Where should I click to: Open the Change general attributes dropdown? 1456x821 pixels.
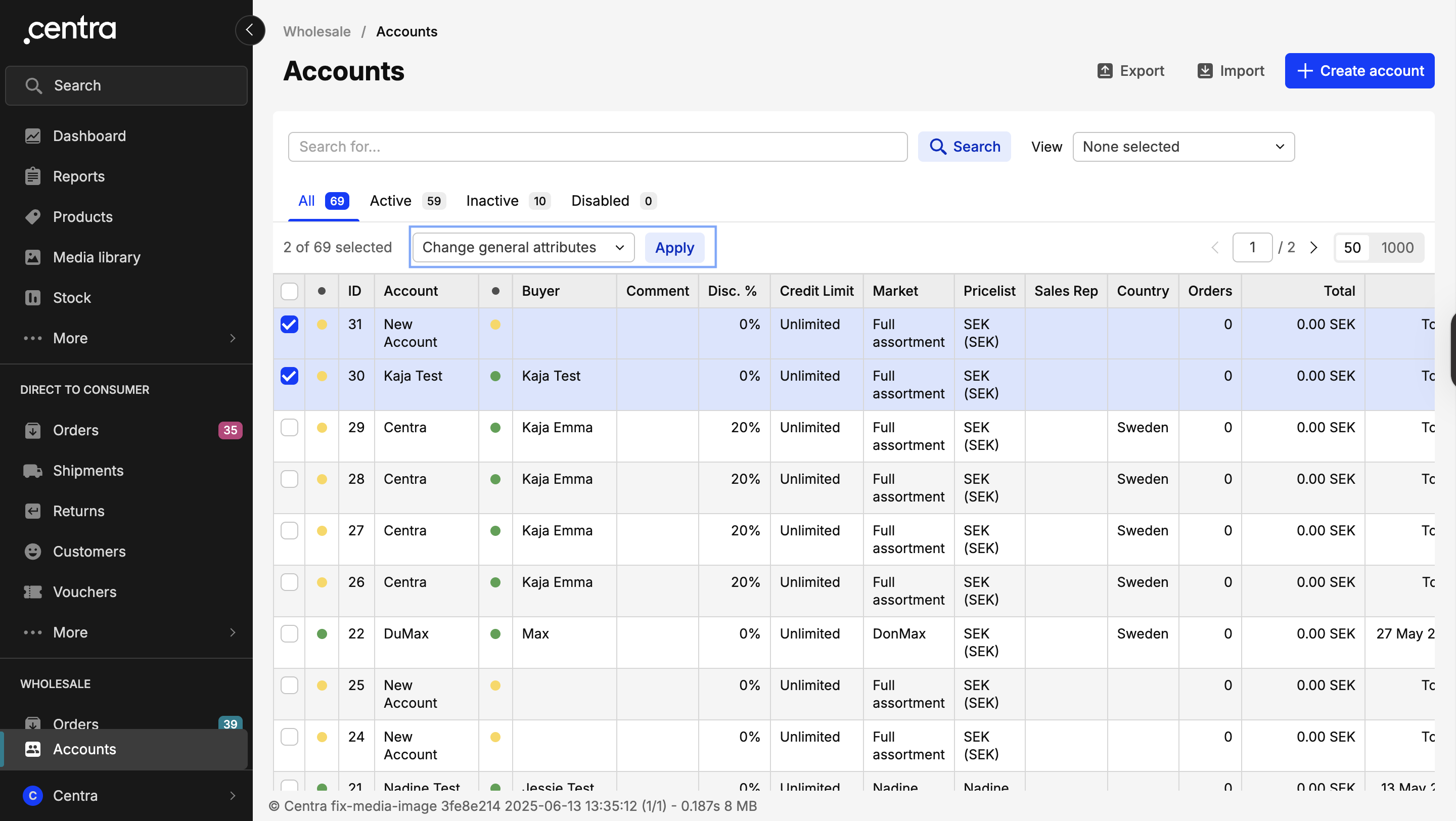(x=523, y=248)
